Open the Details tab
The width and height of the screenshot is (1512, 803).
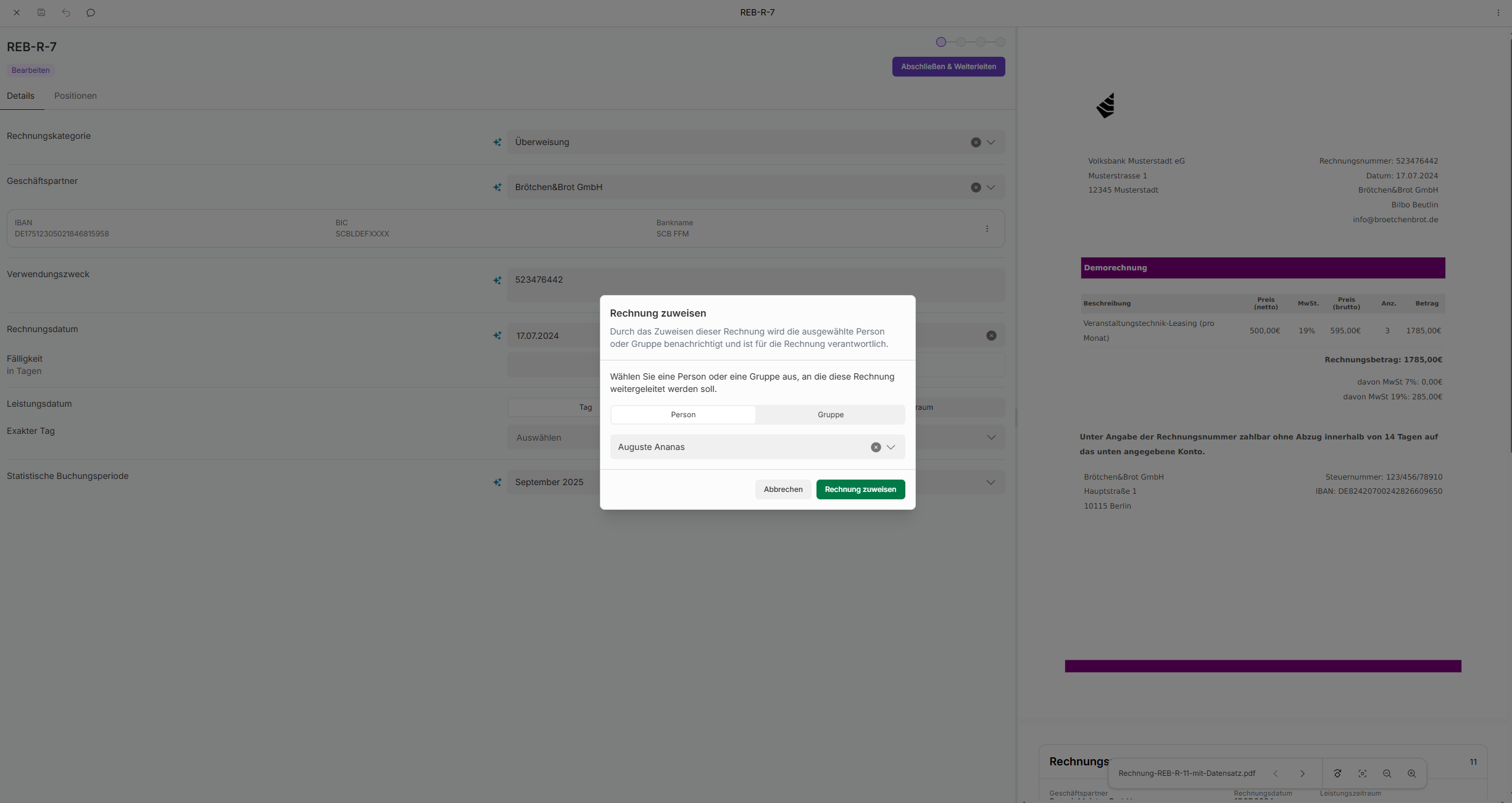(x=20, y=96)
